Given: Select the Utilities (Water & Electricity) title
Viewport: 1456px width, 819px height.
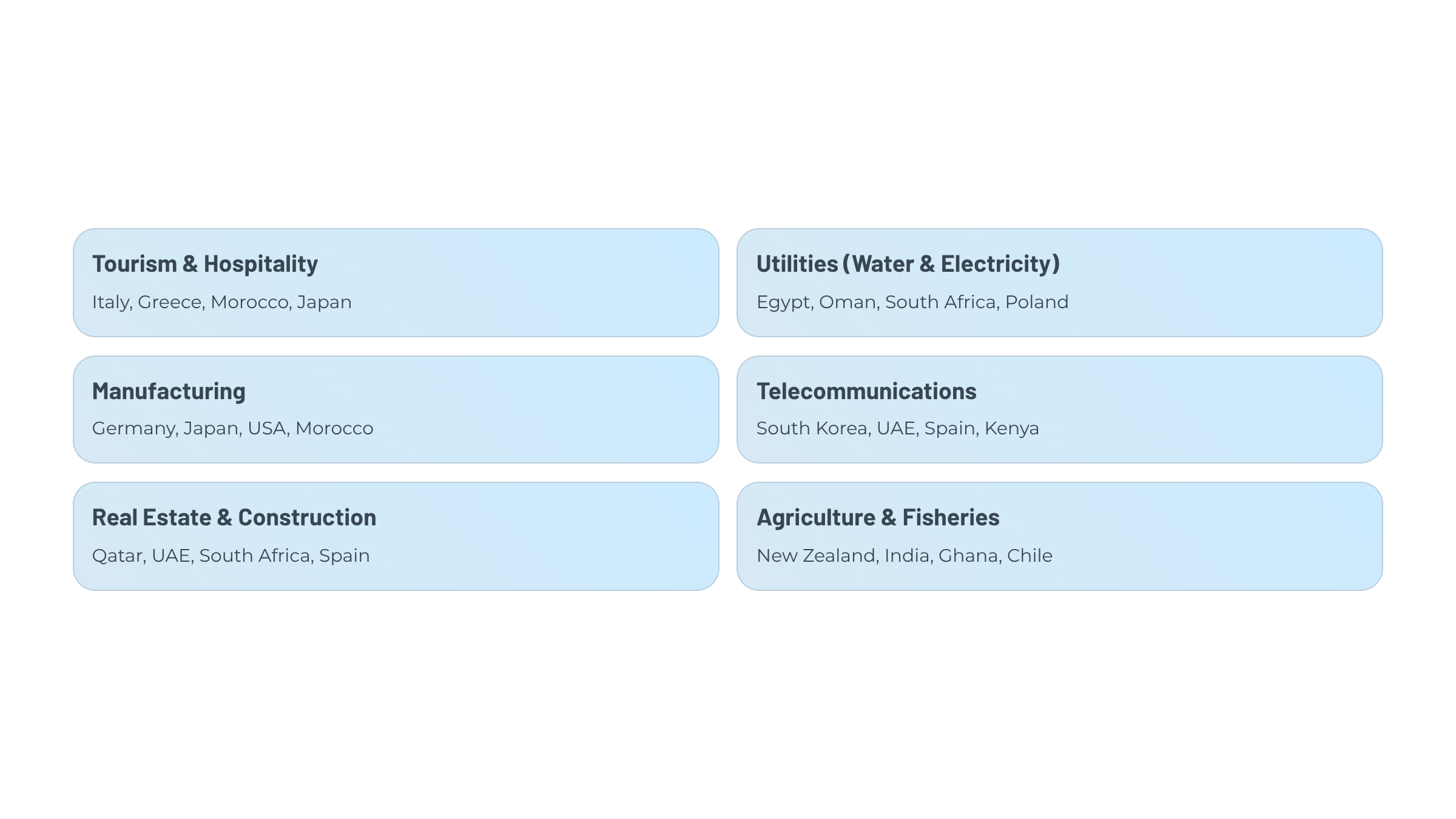Looking at the screenshot, I should coord(908,264).
